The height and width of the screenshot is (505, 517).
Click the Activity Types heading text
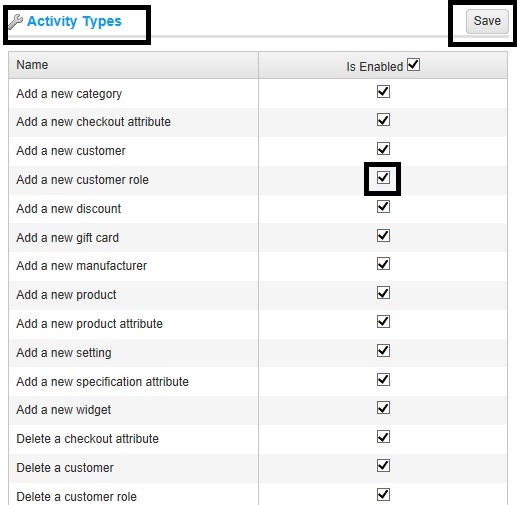[x=74, y=22]
